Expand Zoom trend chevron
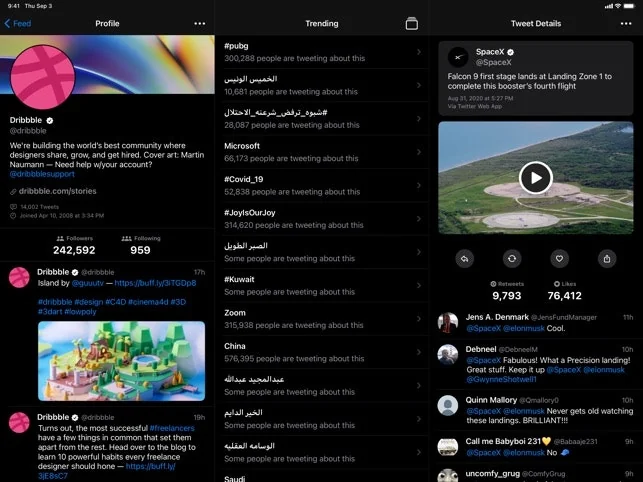The height and width of the screenshot is (482, 643). [419, 319]
